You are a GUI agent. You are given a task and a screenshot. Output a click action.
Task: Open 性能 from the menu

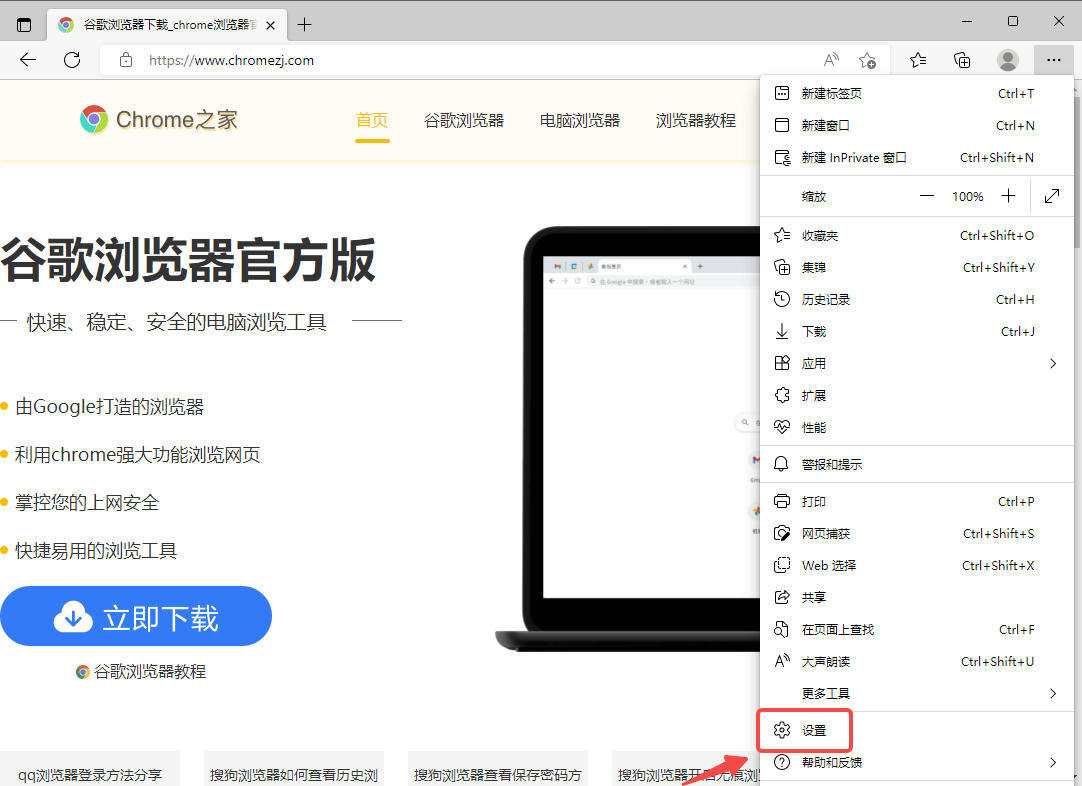tap(916, 427)
